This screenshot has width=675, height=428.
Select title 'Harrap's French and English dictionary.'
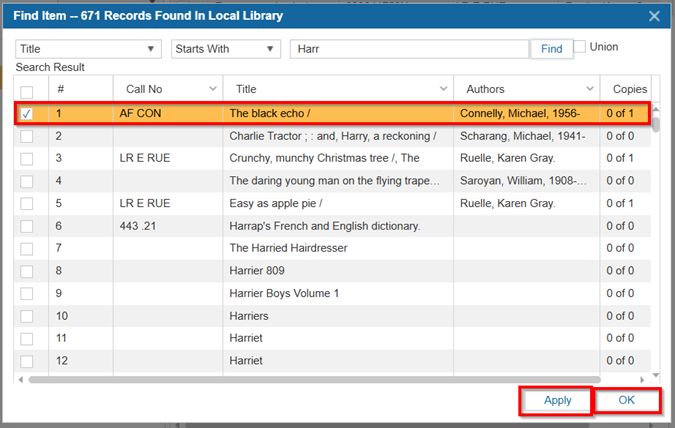(x=325, y=226)
